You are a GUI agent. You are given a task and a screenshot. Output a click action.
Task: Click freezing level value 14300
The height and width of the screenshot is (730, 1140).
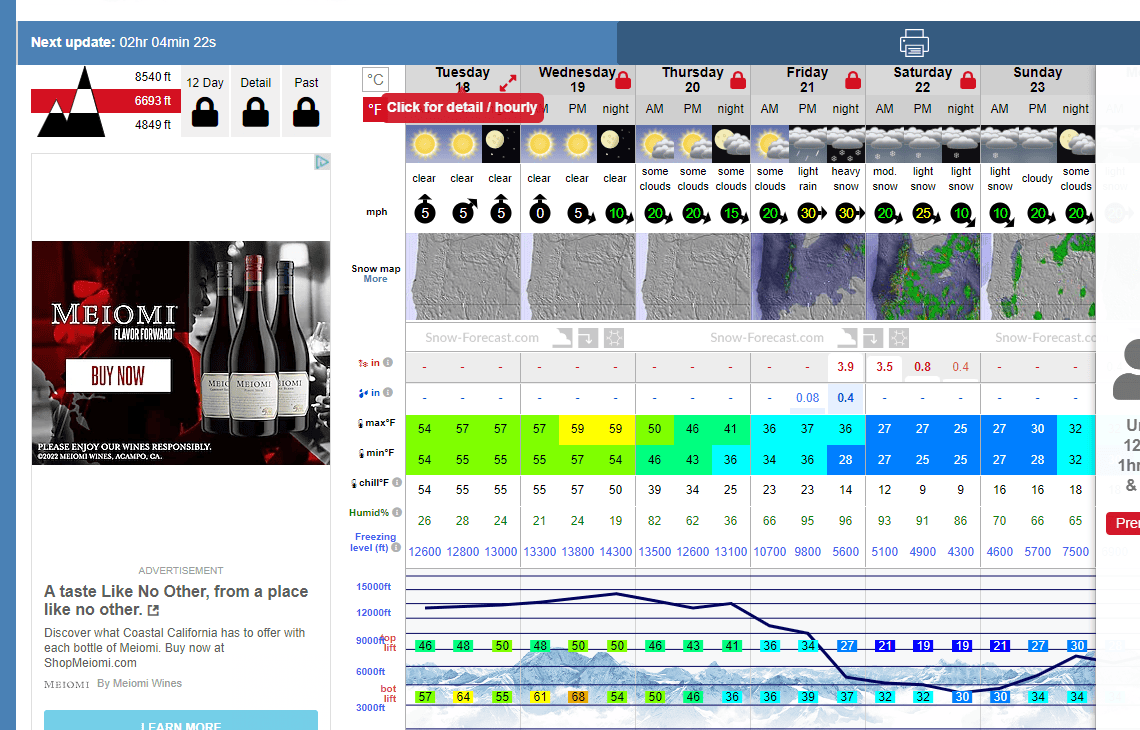[x=616, y=552]
